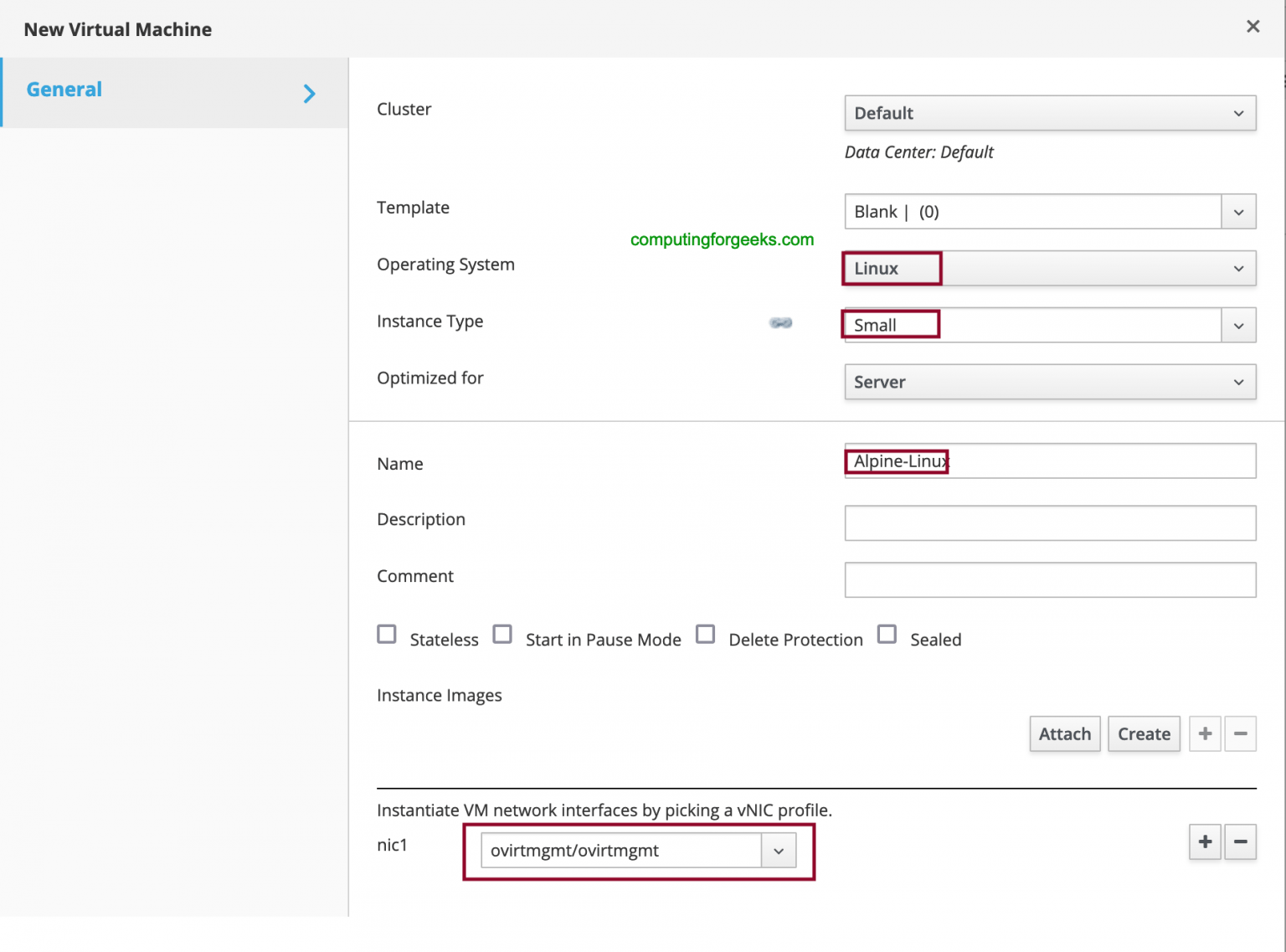The height and width of the screenshot is (952, 1286).
Task: Enable Delete Protection
Action: pos(706,635)
